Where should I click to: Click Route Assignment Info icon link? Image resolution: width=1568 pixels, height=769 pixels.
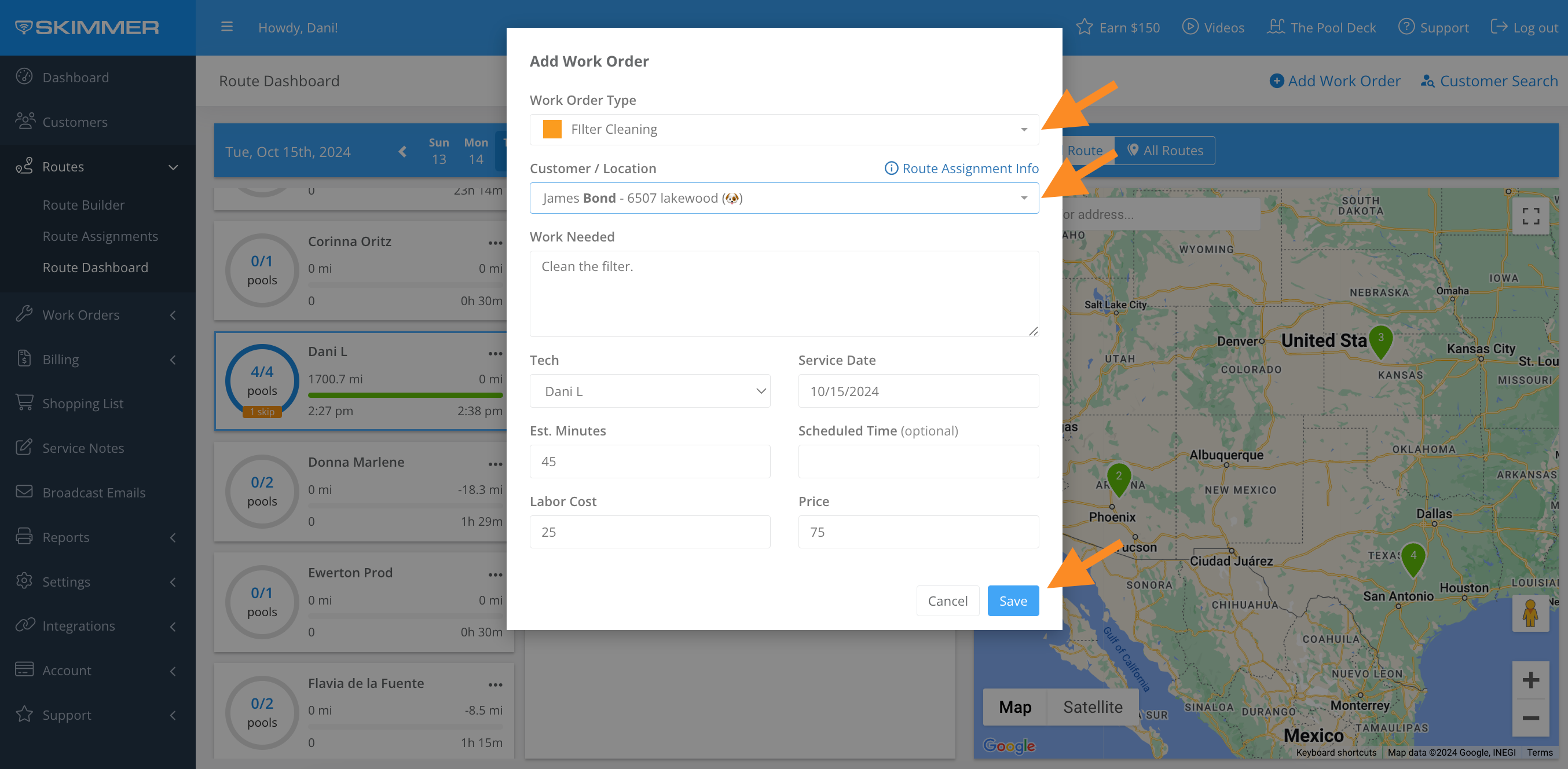click(x=962, y=168)
